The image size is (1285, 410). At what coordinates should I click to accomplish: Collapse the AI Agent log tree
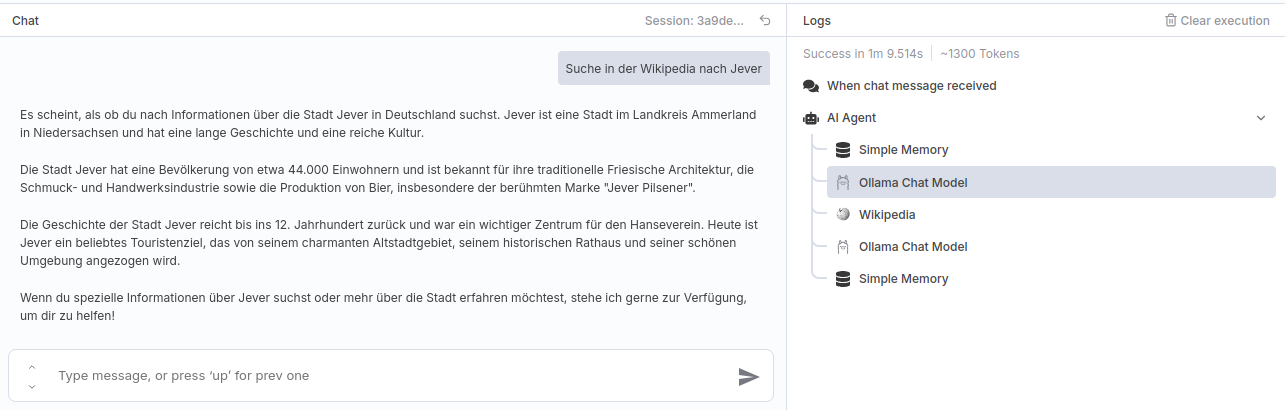[x=1260, y=118]
